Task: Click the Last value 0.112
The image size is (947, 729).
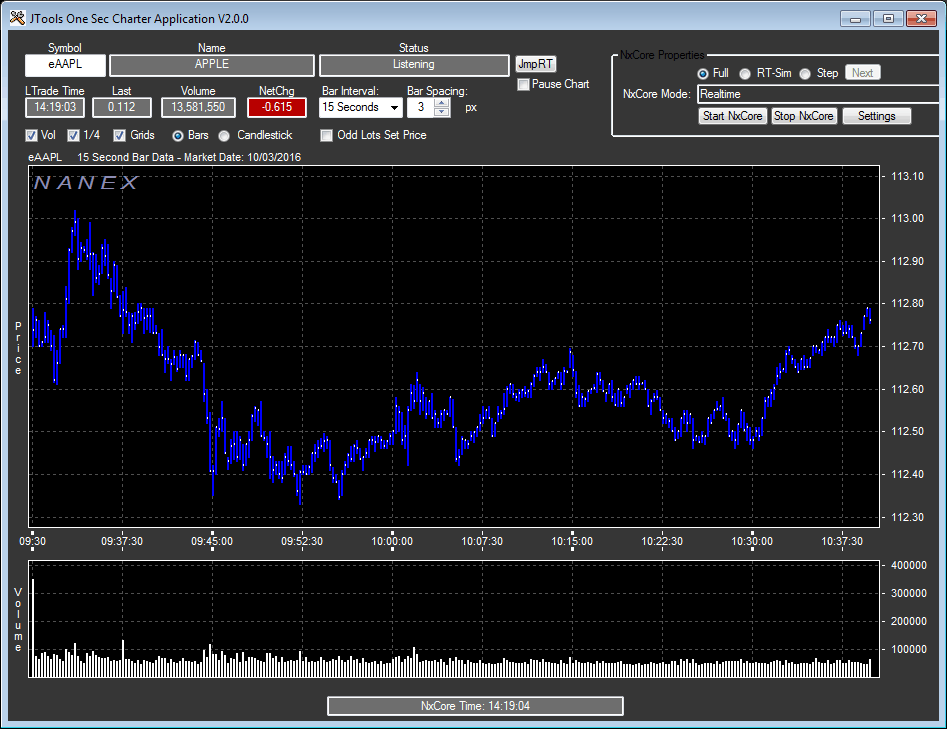Action: click(x=121, y=108)
